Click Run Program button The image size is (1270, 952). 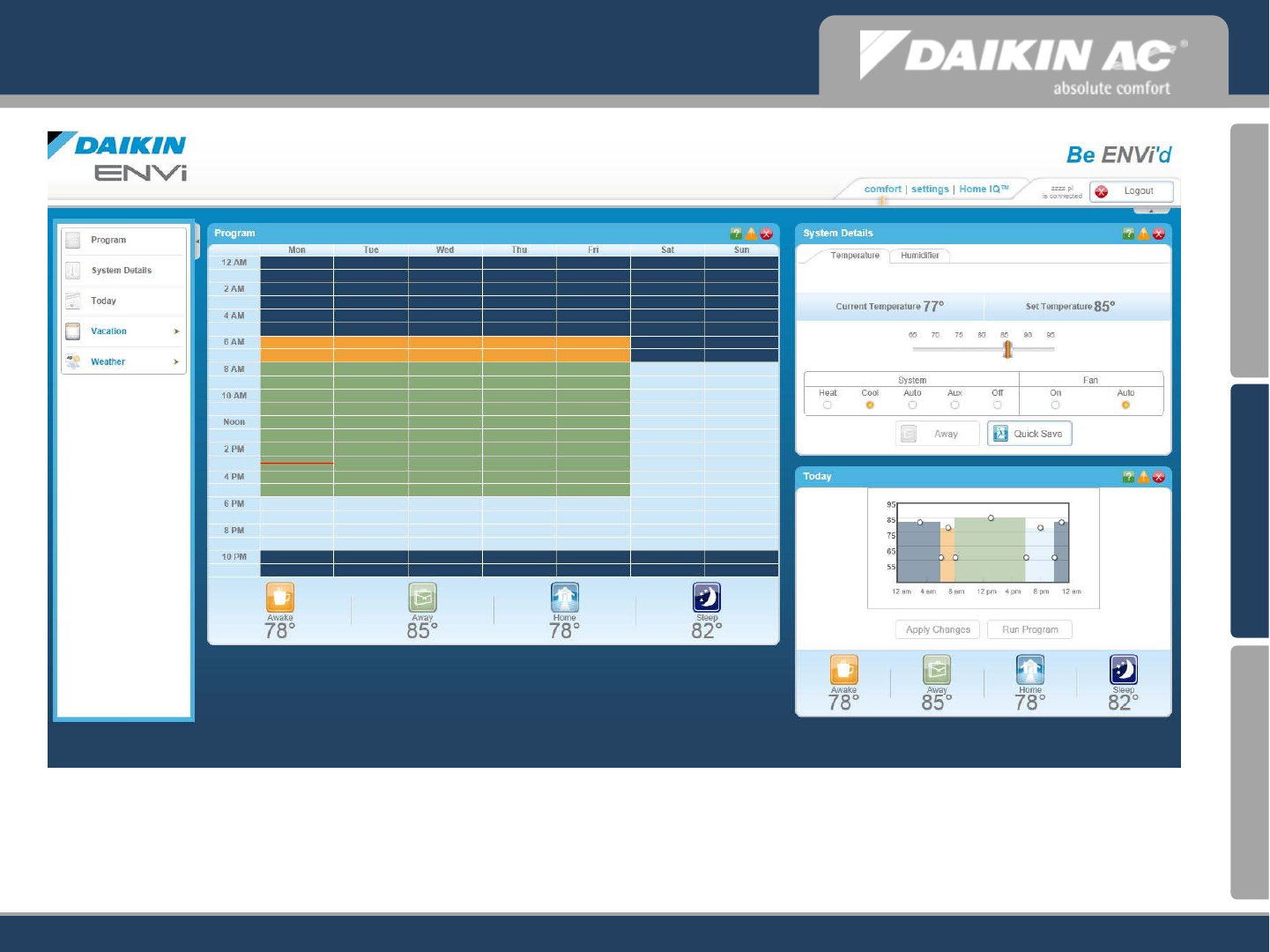click(1030, 629)
